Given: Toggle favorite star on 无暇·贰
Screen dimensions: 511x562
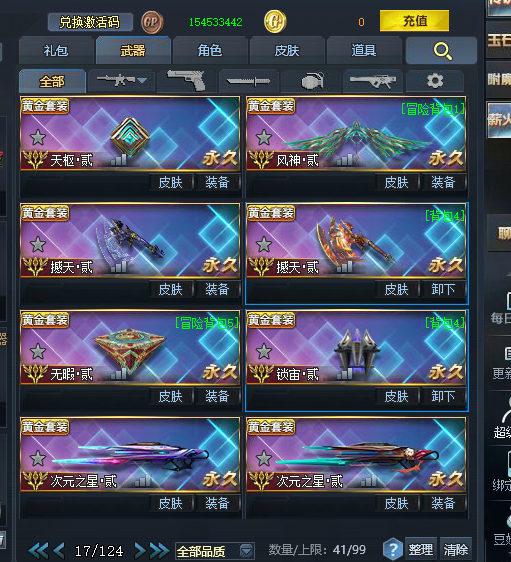Looking at the screenshot, I should click(x=38, y=351).
